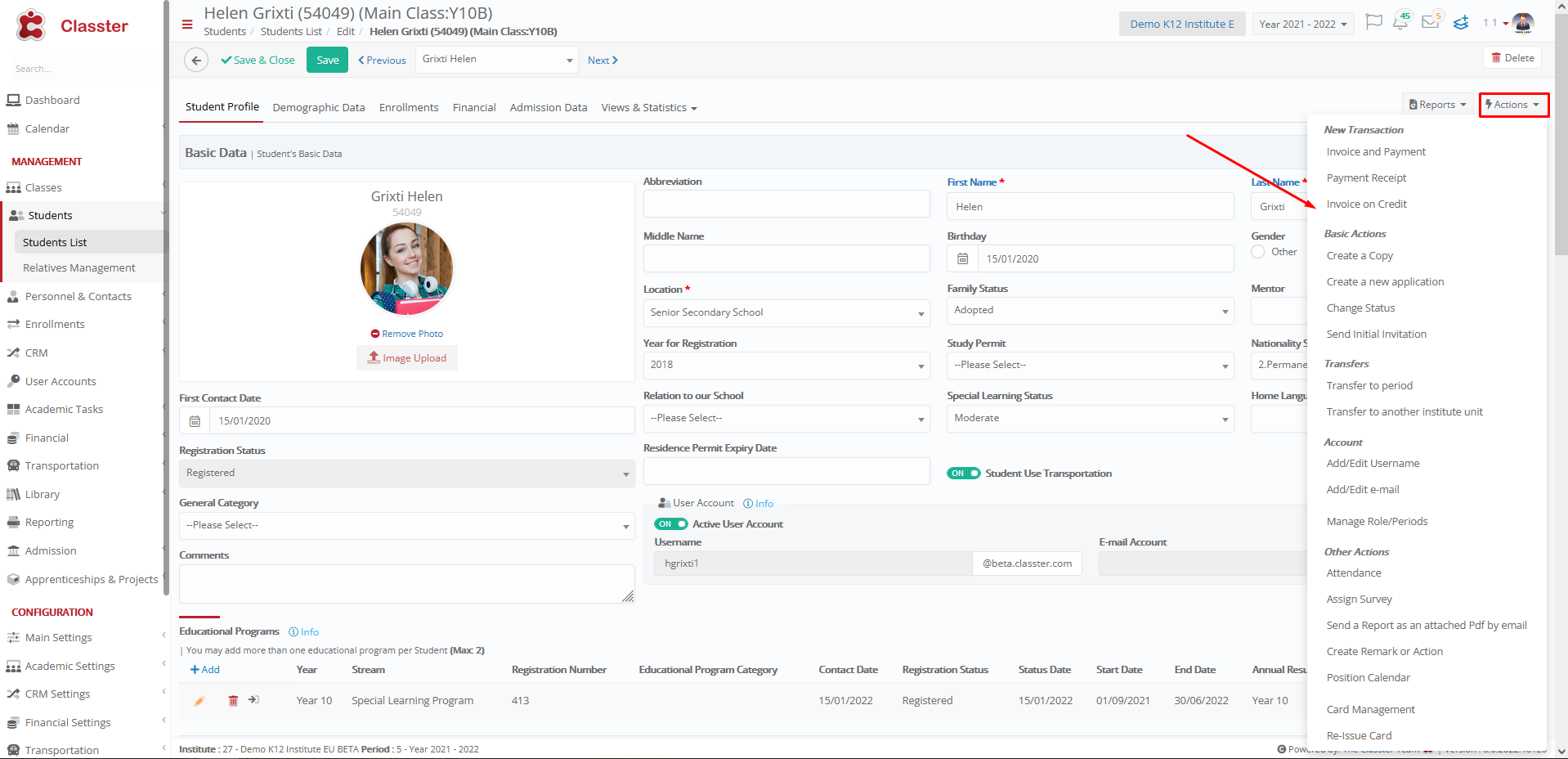
Task: Click the Library sidebar icon
Action: point(13,494)
